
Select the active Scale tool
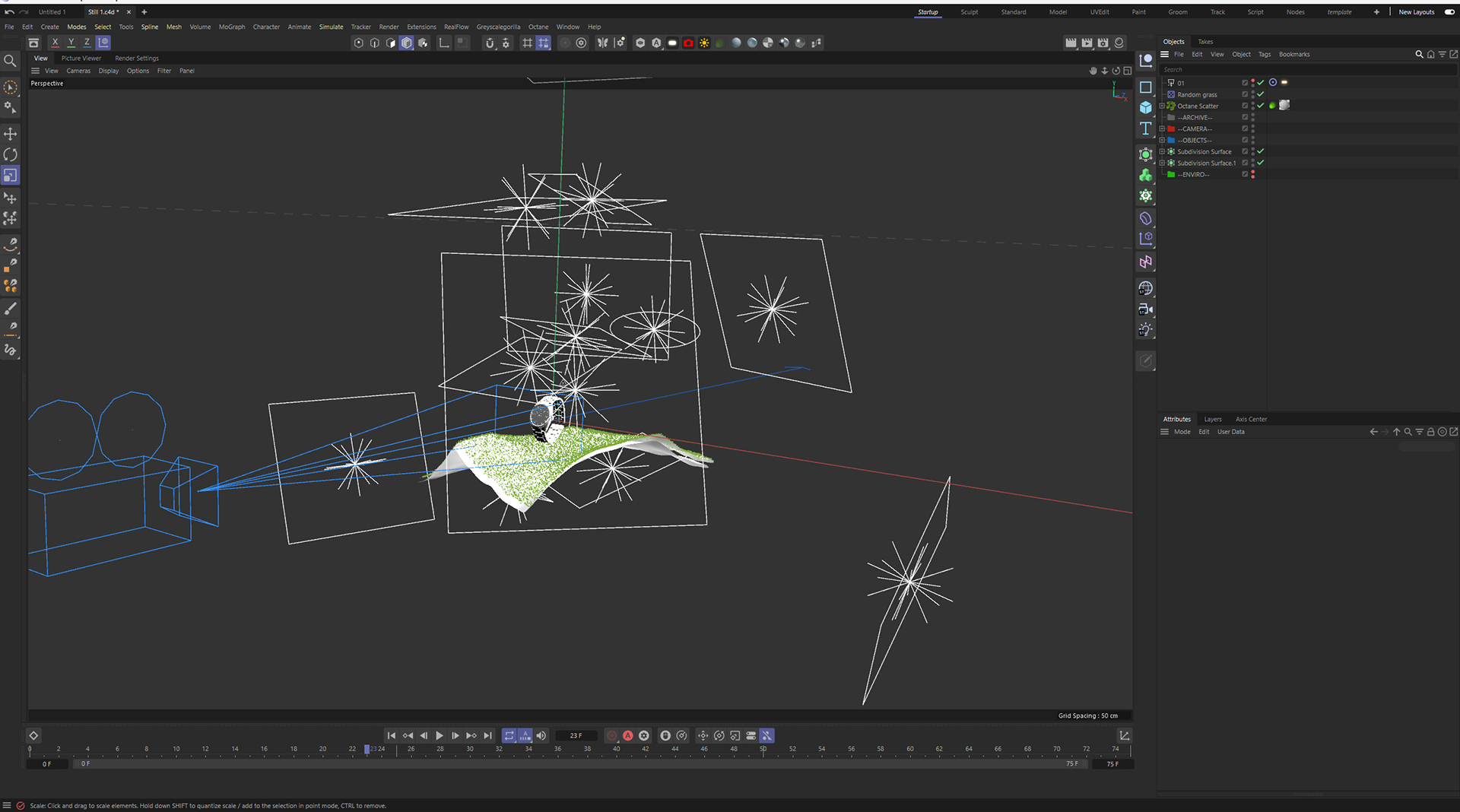pos(10,176)
